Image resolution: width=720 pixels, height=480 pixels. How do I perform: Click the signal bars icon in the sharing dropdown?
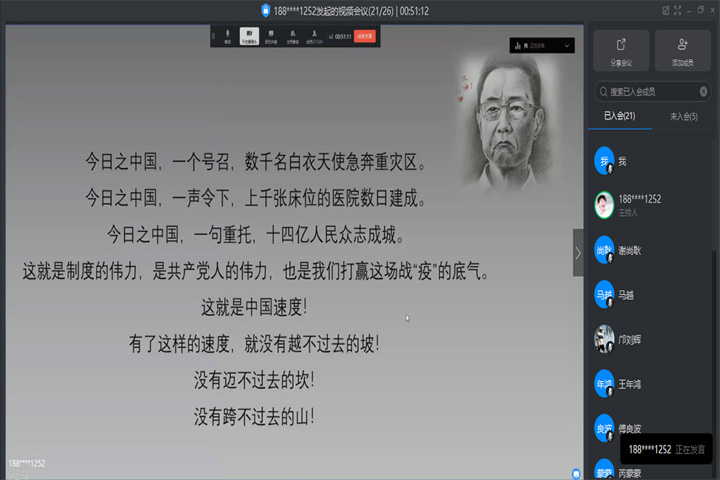point(518,45)
